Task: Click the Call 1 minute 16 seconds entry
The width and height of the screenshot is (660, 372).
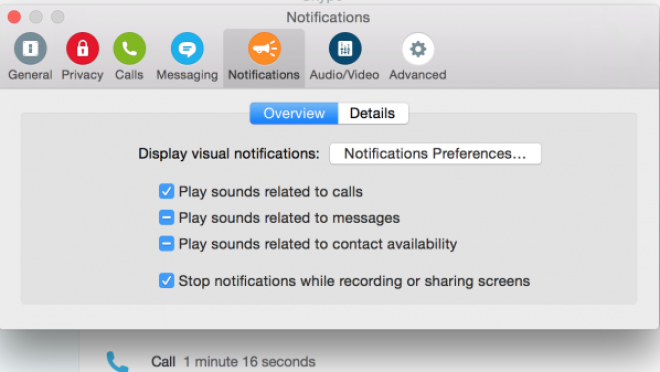Action: click(x=233, y=361)
